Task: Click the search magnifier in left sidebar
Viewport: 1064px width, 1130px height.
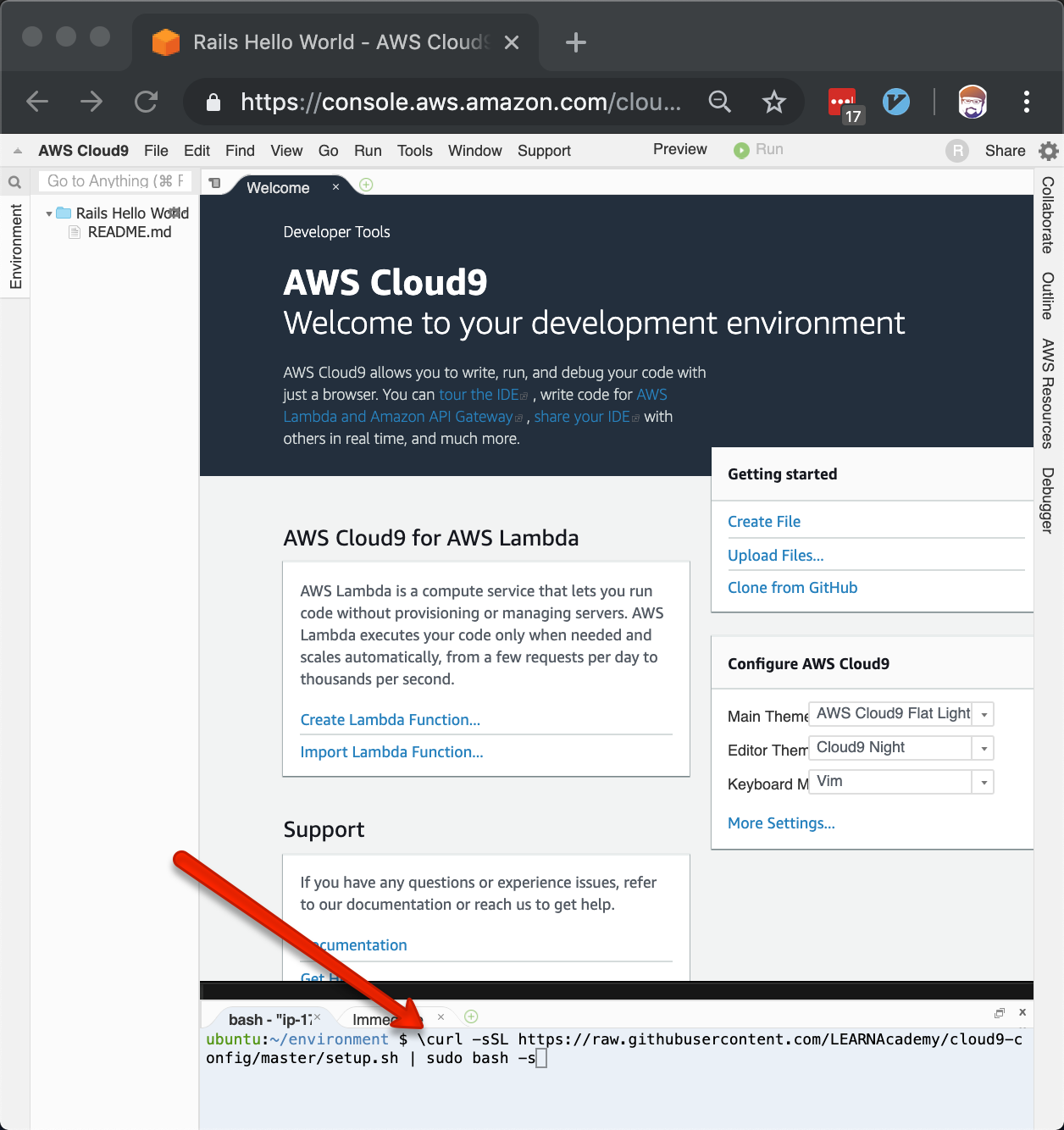Action: (14, 181)
